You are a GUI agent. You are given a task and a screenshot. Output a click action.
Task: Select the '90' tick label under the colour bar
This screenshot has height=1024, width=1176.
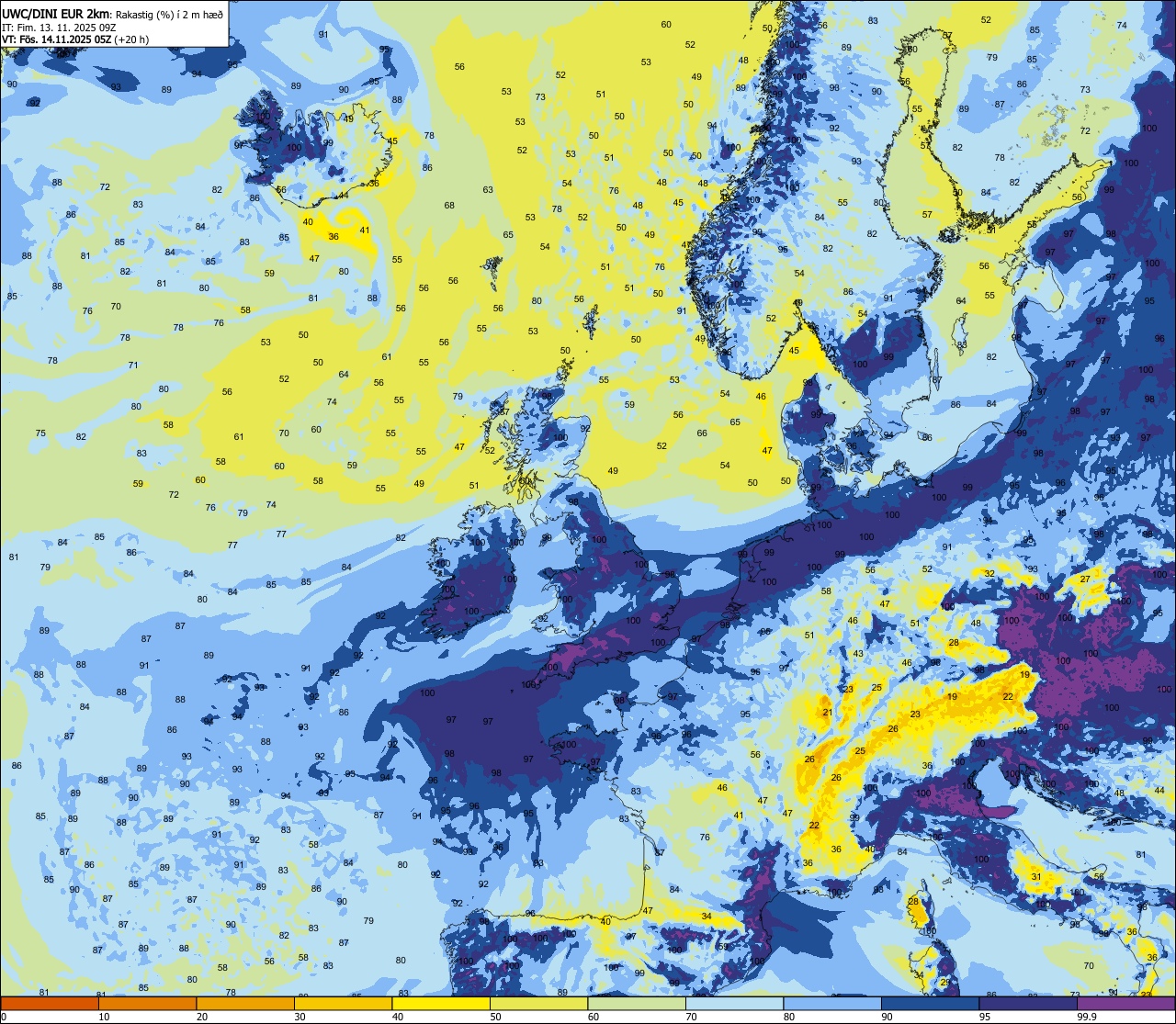[x=888, y=1017]
